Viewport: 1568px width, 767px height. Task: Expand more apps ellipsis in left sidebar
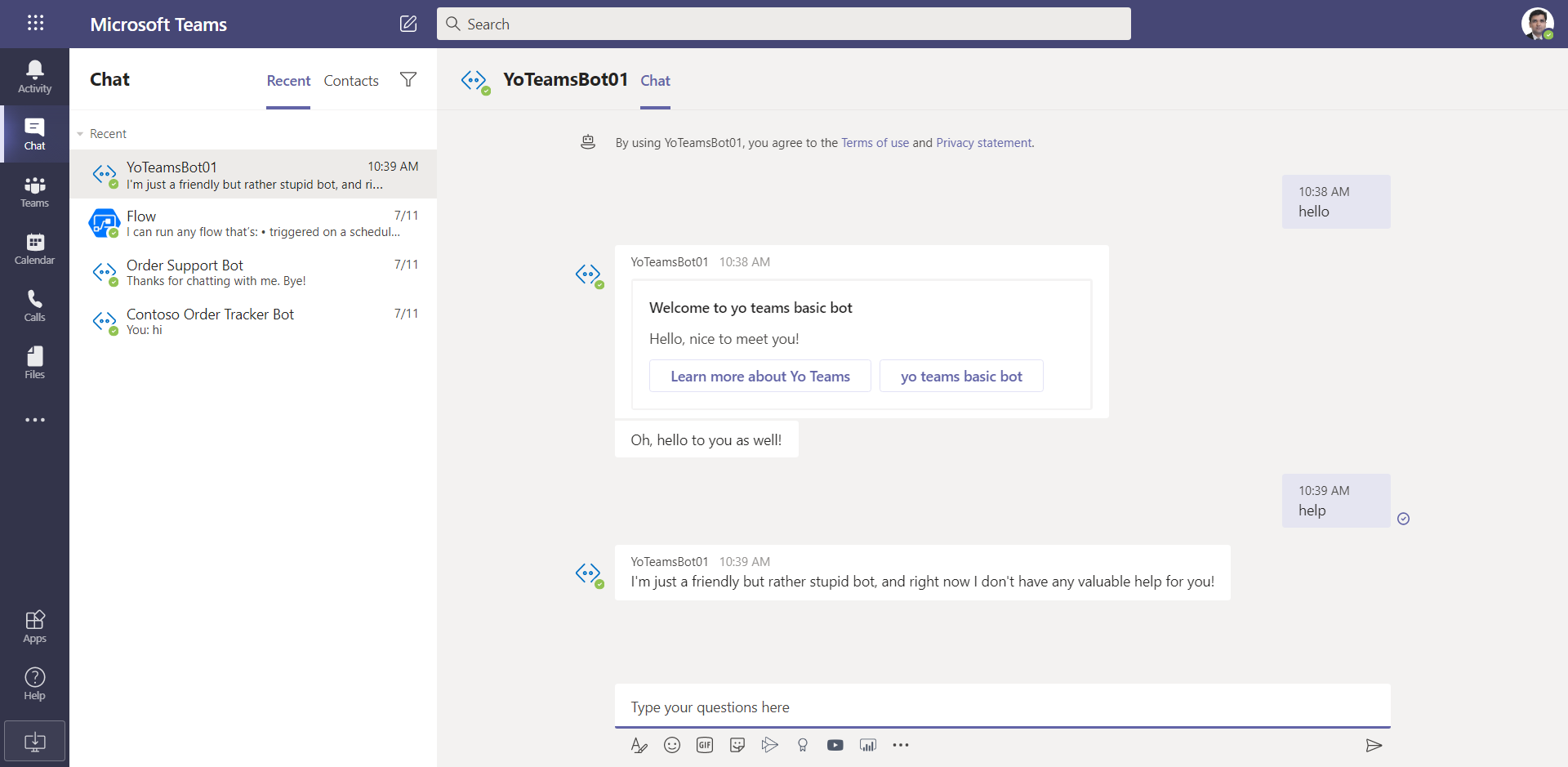tap(35, 420)
